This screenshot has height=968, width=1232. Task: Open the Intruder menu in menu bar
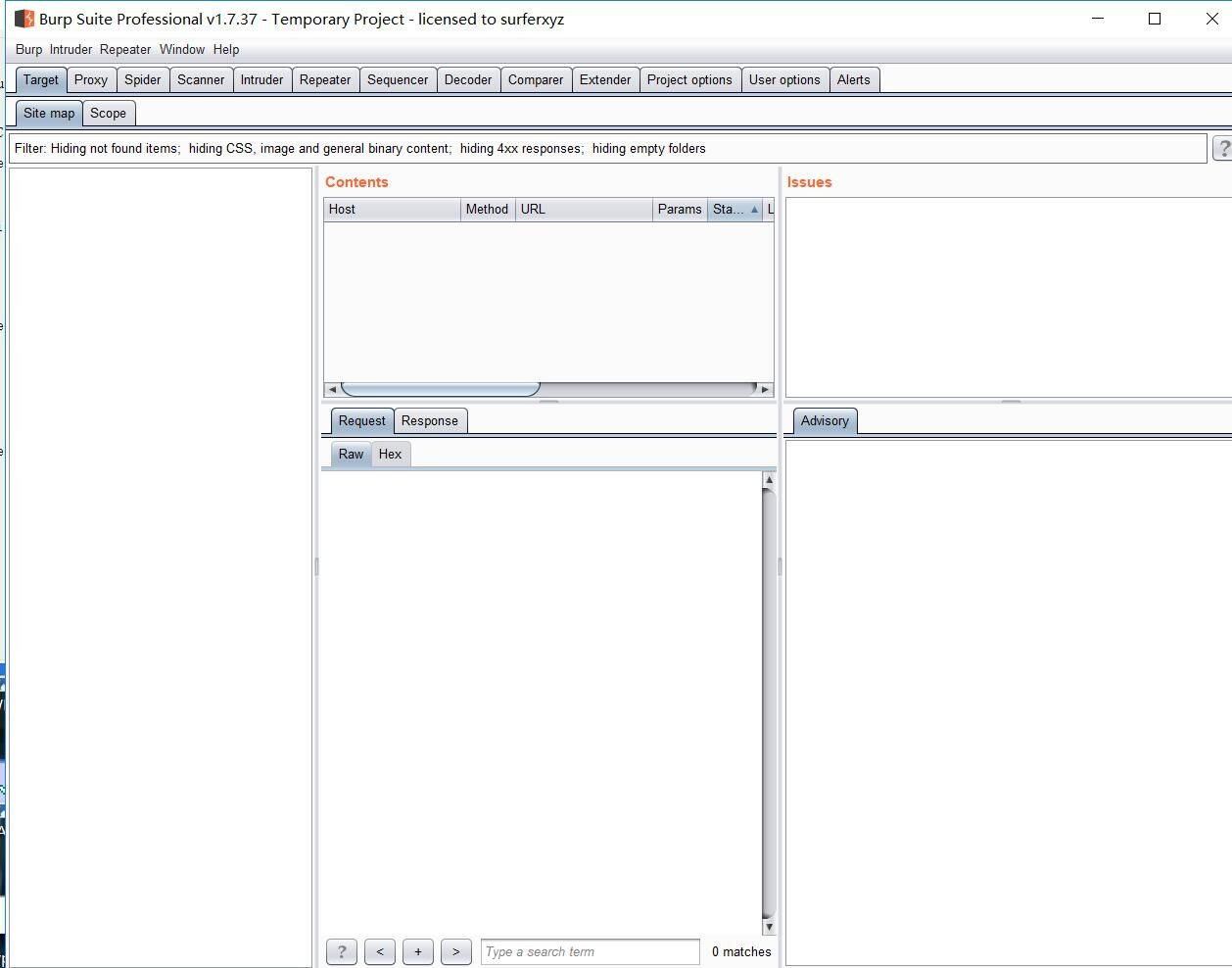71,49
